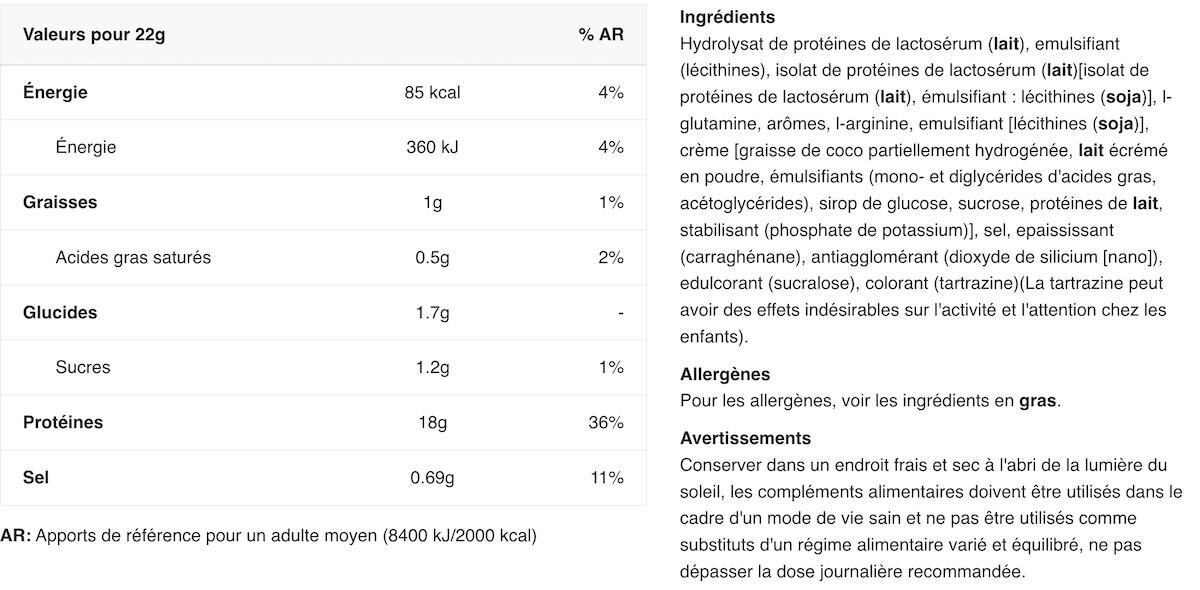Viewport: 1200px width, 590px height.
Task: Click the "36%" protein reference percentage
Action: [606, 422]
